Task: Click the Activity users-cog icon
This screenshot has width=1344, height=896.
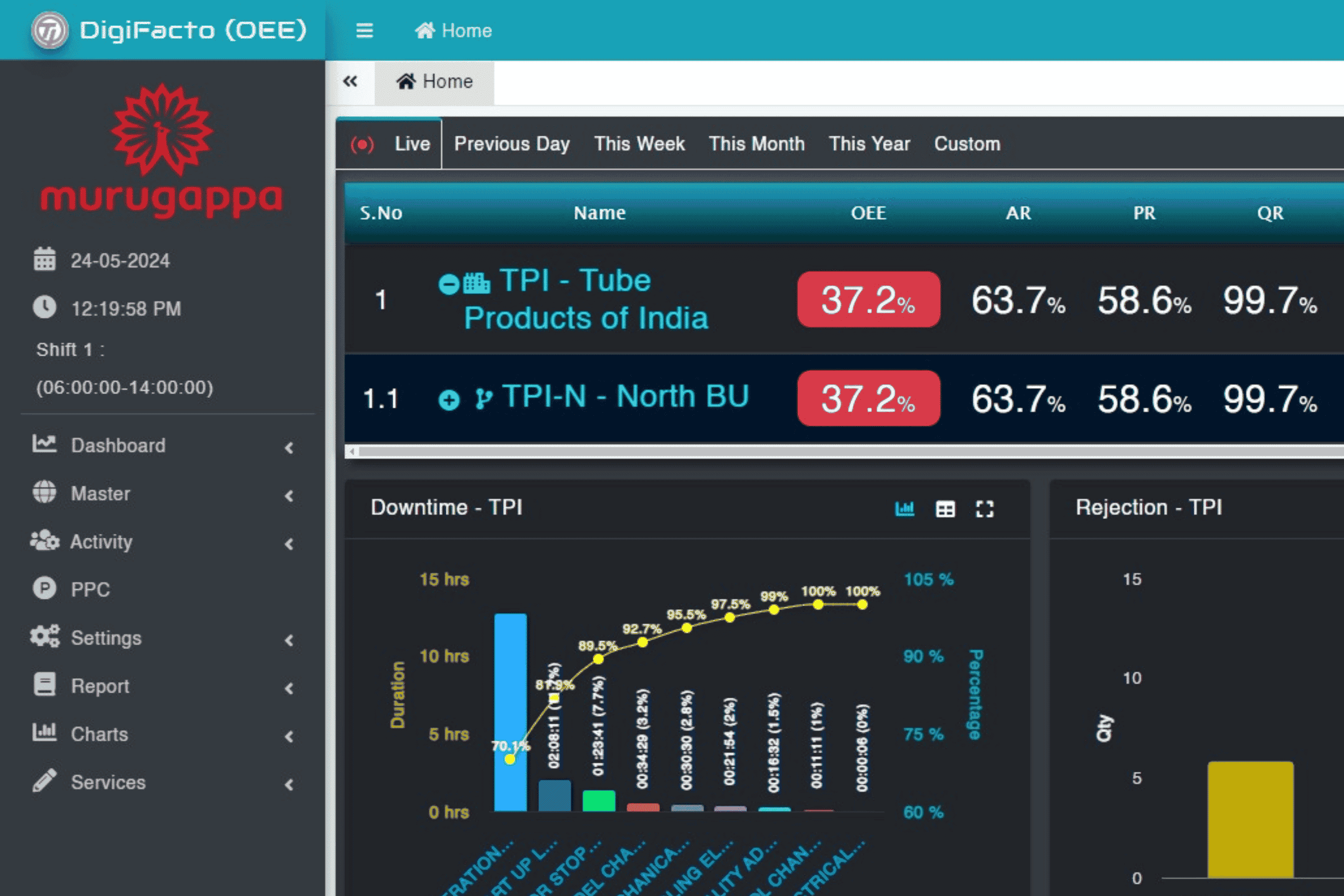Action: coord(44,540)
